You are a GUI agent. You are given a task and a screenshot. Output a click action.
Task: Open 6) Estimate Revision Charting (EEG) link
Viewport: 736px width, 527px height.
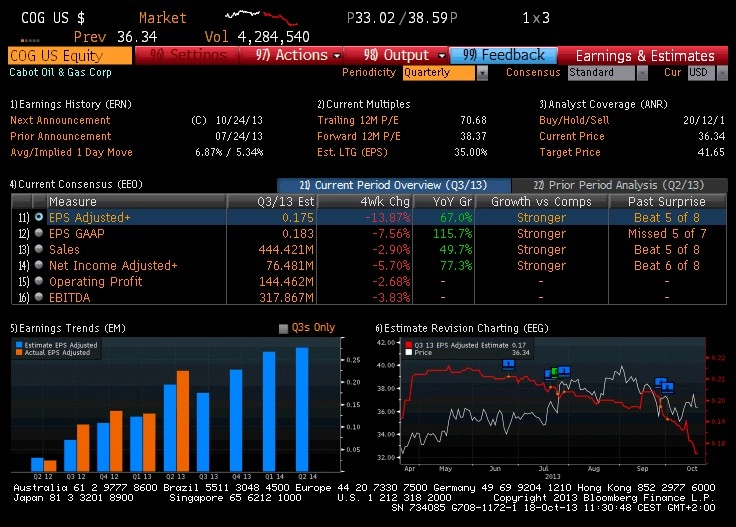(462, 328)
